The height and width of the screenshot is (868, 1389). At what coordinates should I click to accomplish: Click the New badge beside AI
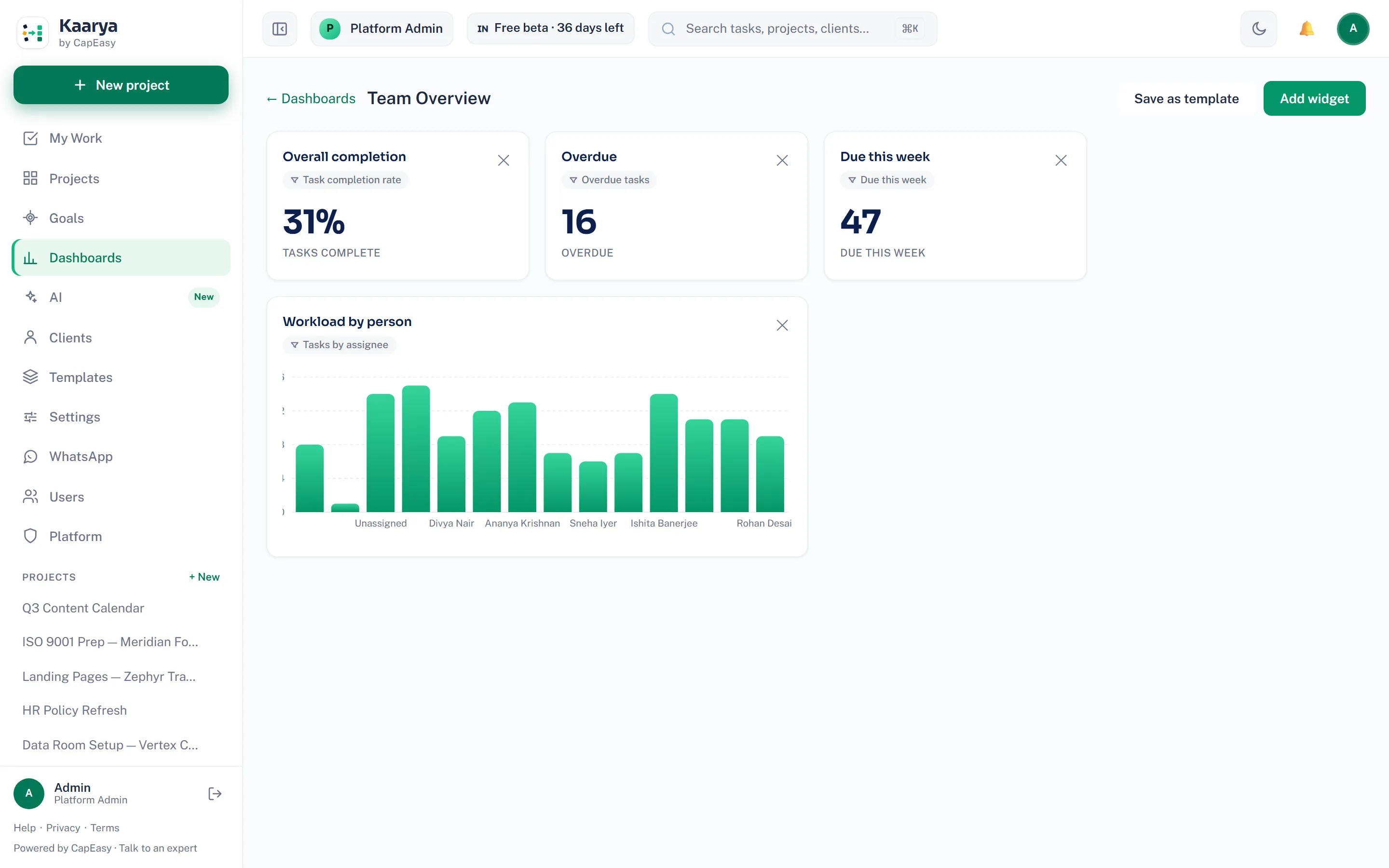[x=204, y=298]
